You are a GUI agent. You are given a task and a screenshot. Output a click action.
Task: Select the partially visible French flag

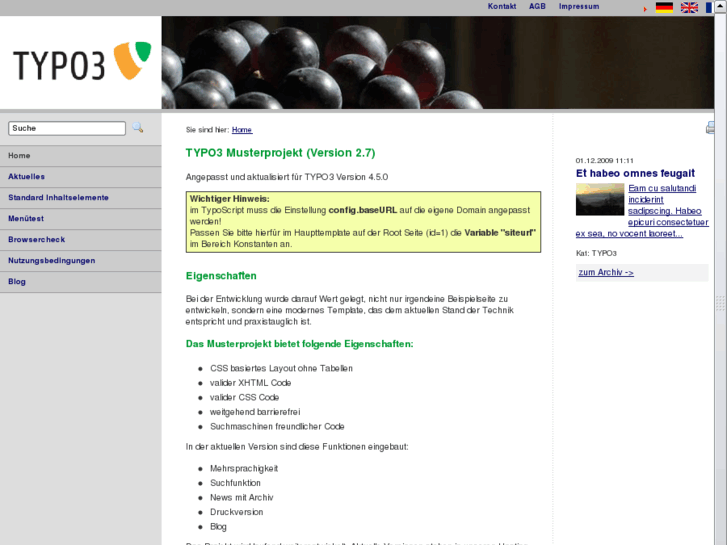709,7
